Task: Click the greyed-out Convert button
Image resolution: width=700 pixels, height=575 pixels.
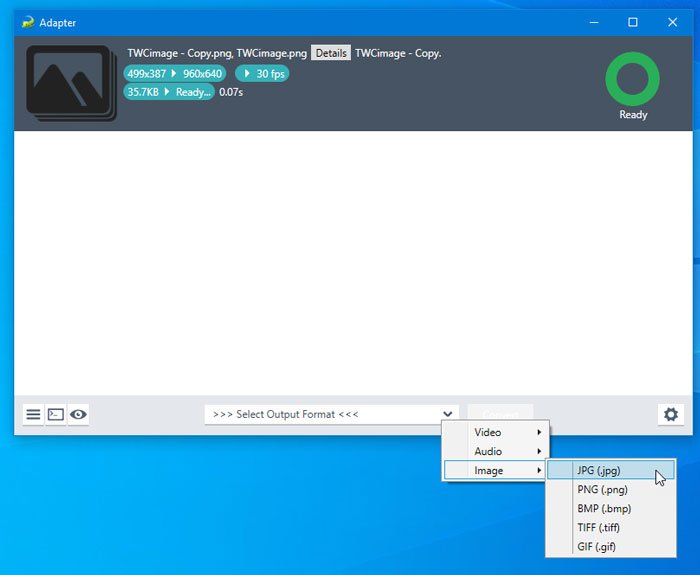Action: click(500, 414)
